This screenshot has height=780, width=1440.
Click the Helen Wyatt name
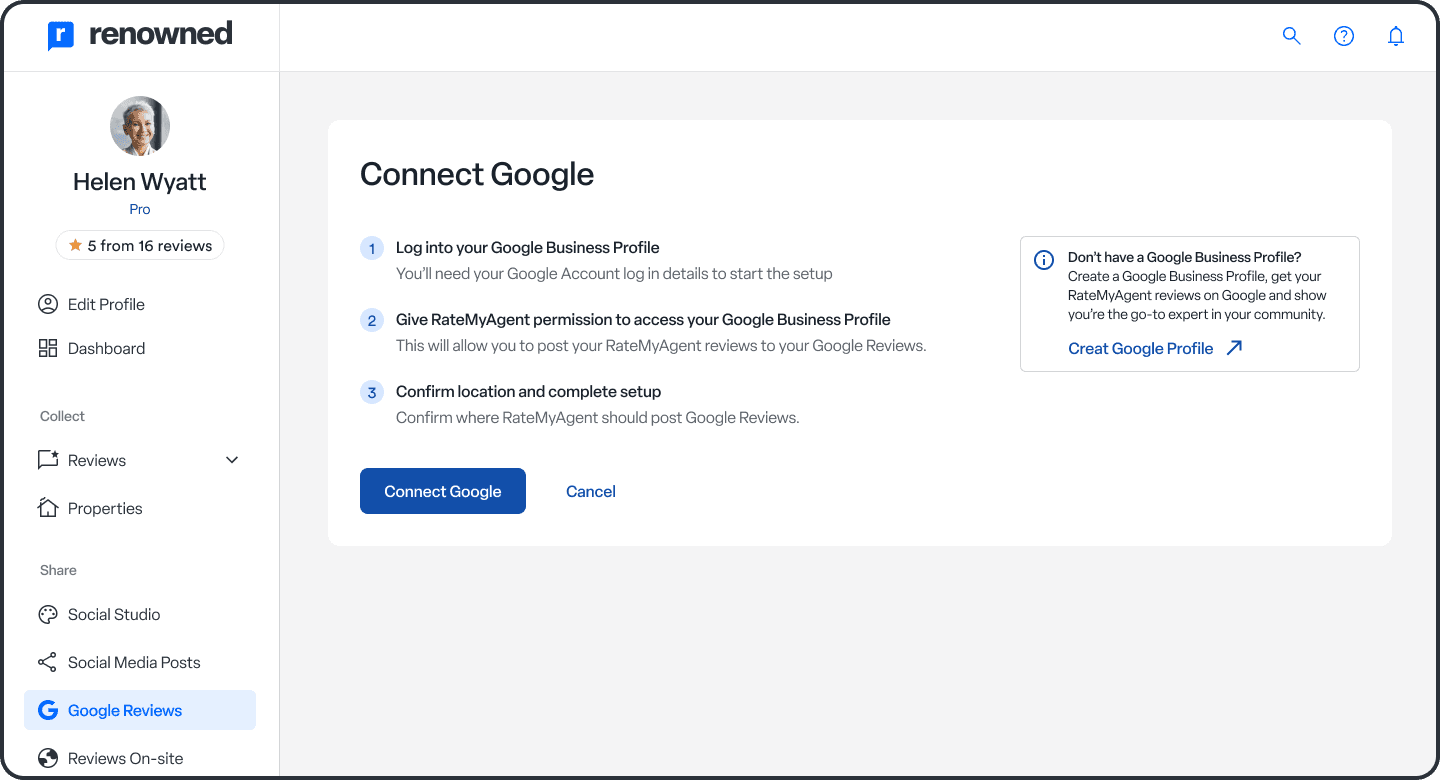click(x=140, y=182)
